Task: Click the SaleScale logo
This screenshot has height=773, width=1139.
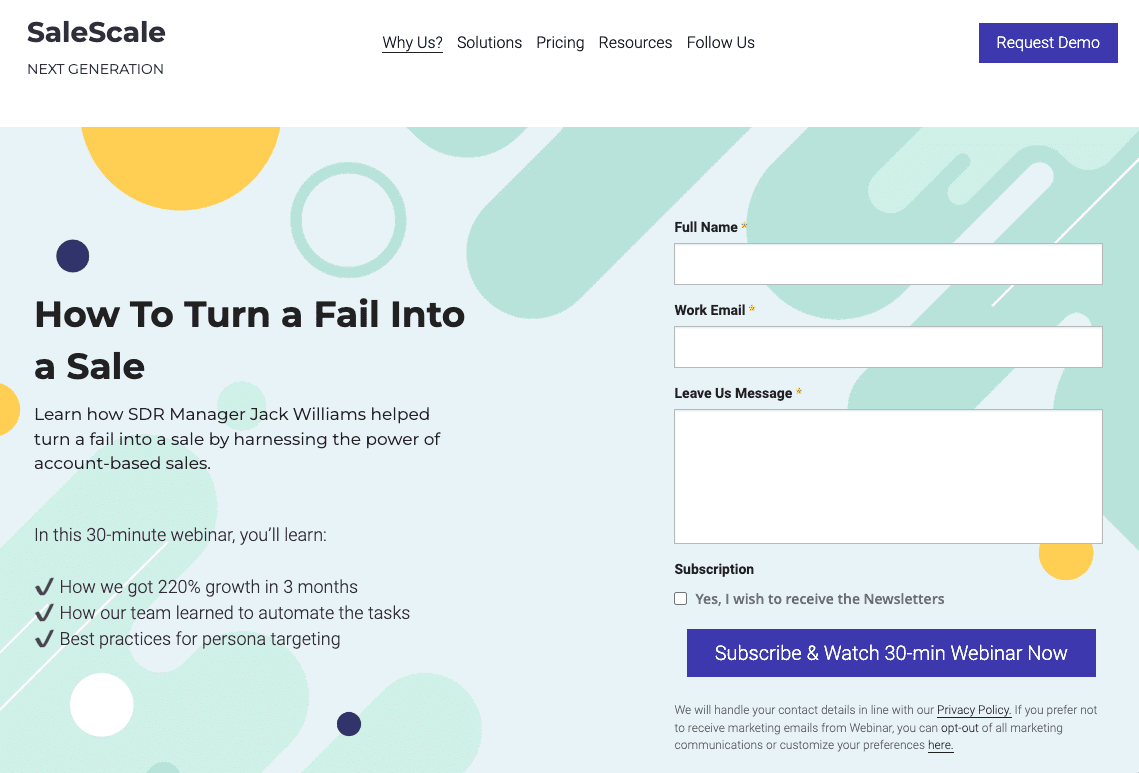Action: (96, 33)
